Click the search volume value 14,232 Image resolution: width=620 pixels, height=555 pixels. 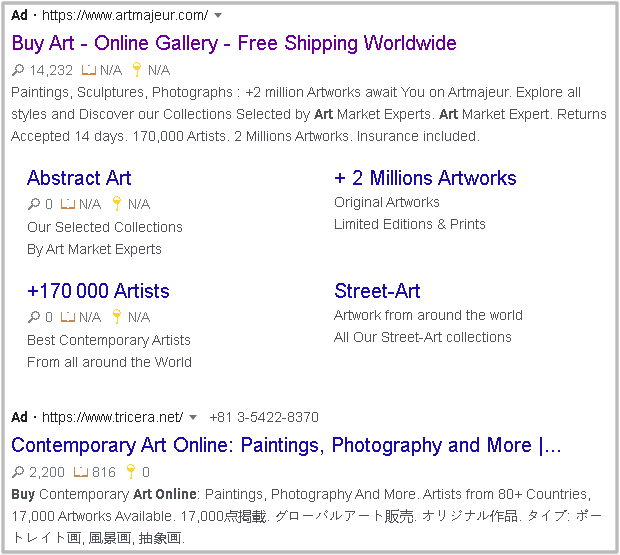(51, 70)
